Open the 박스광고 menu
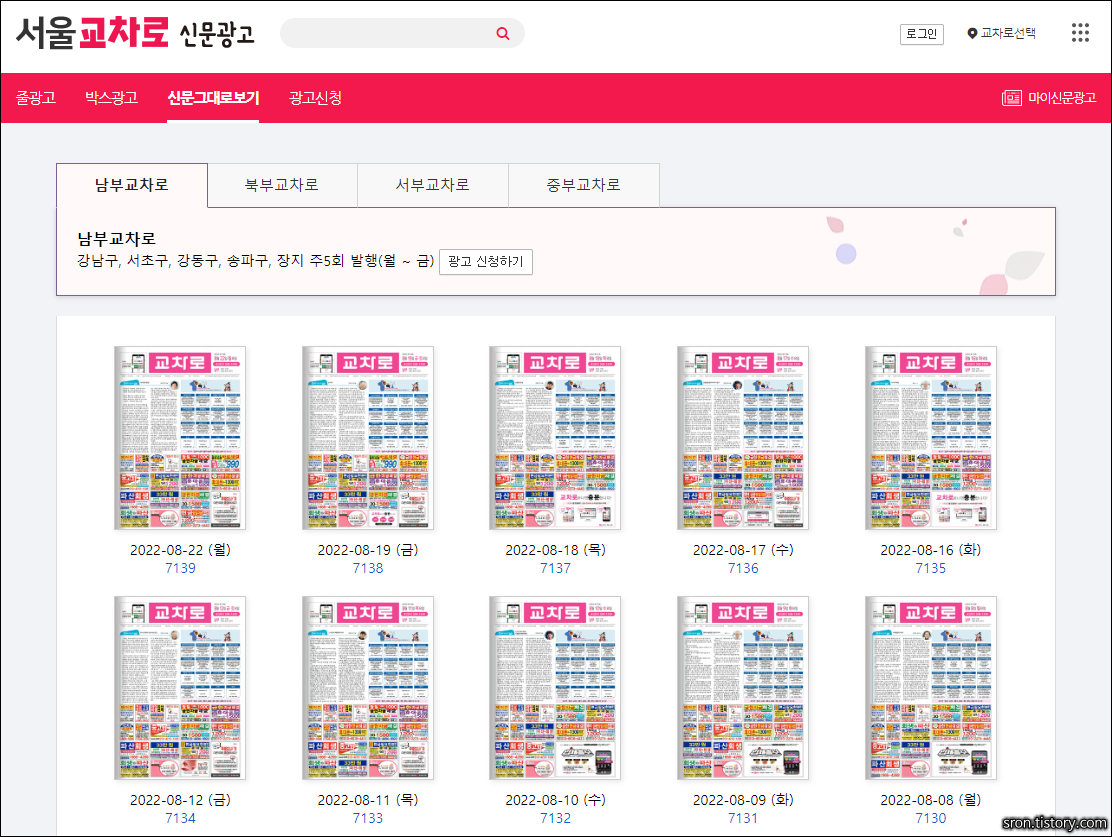The width and height of the screenshot is (1112, 837). pos(111,98)
